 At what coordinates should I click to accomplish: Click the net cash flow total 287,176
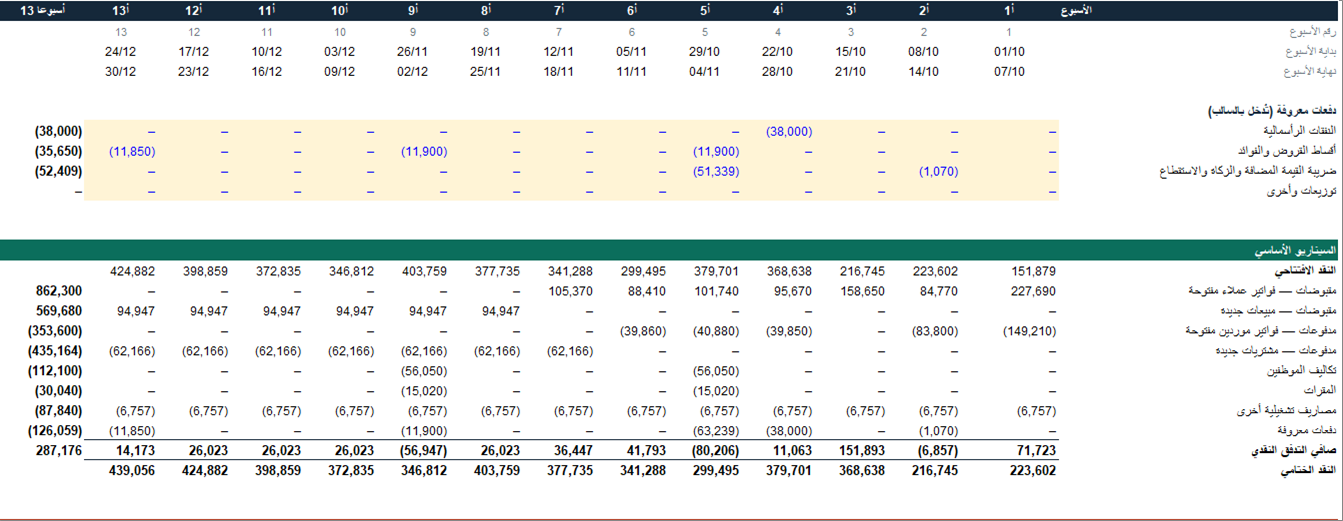[59, 451]
